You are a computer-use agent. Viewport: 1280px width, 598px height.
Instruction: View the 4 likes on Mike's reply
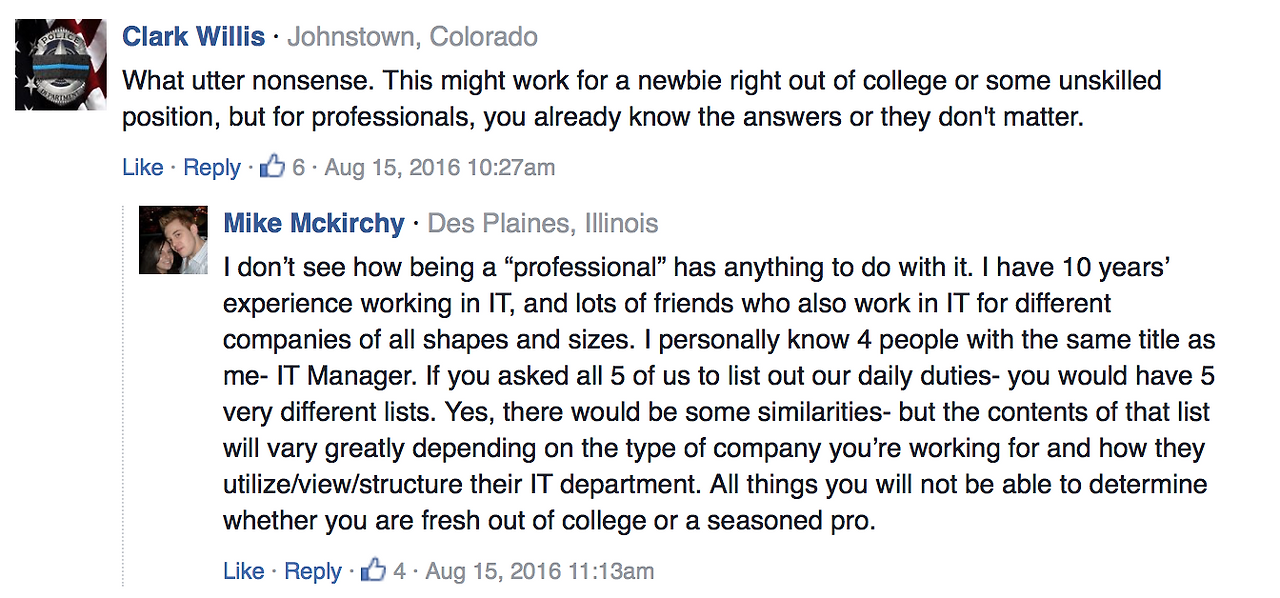coord(399,571)
